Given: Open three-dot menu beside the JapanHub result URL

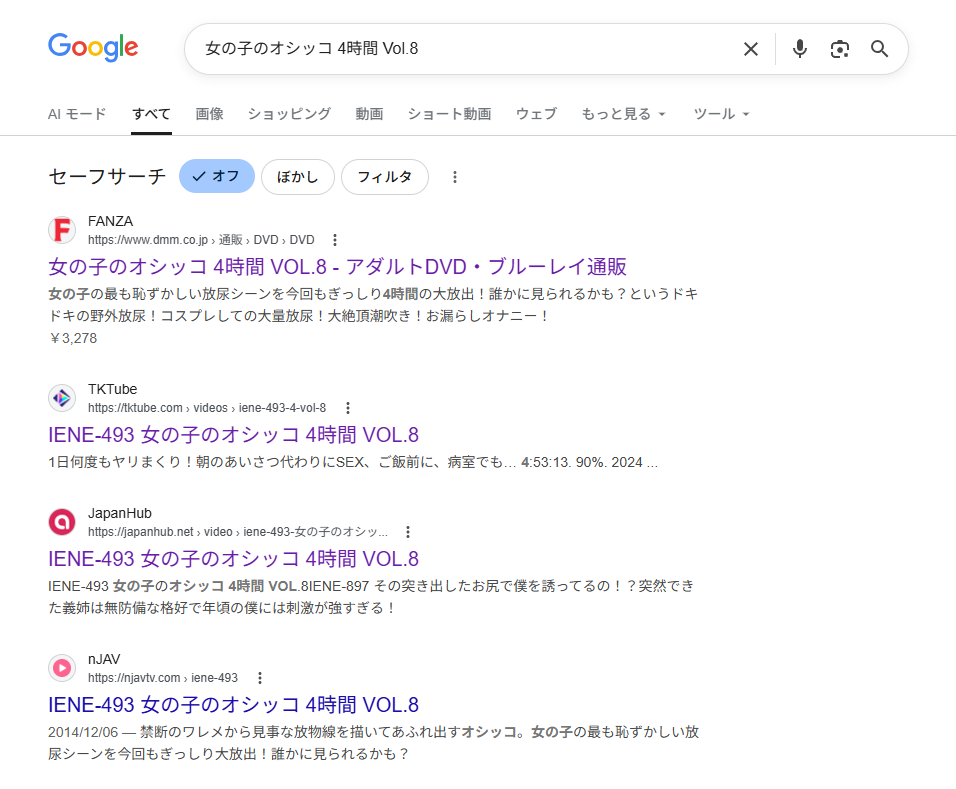Looking at the screenshot, I should [x=408, y=532].
